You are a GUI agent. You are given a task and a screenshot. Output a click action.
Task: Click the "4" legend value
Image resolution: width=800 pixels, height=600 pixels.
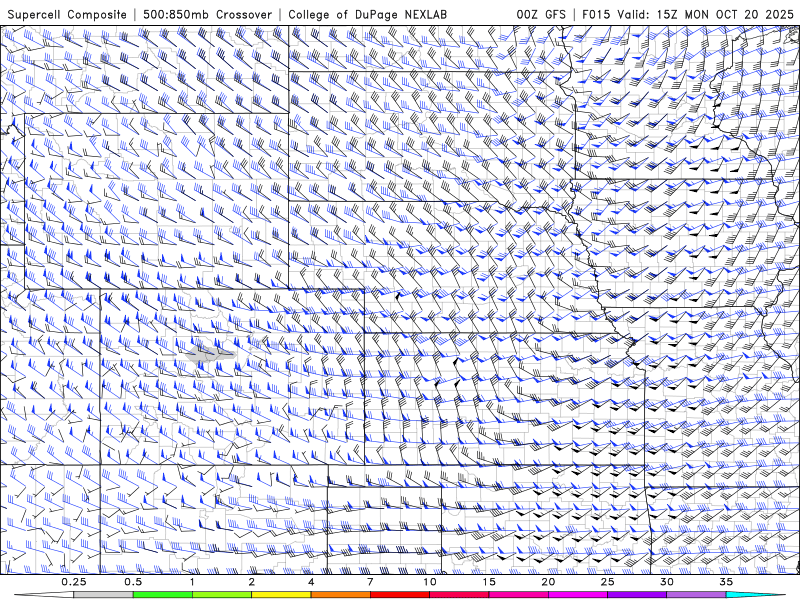pos(311,582)
